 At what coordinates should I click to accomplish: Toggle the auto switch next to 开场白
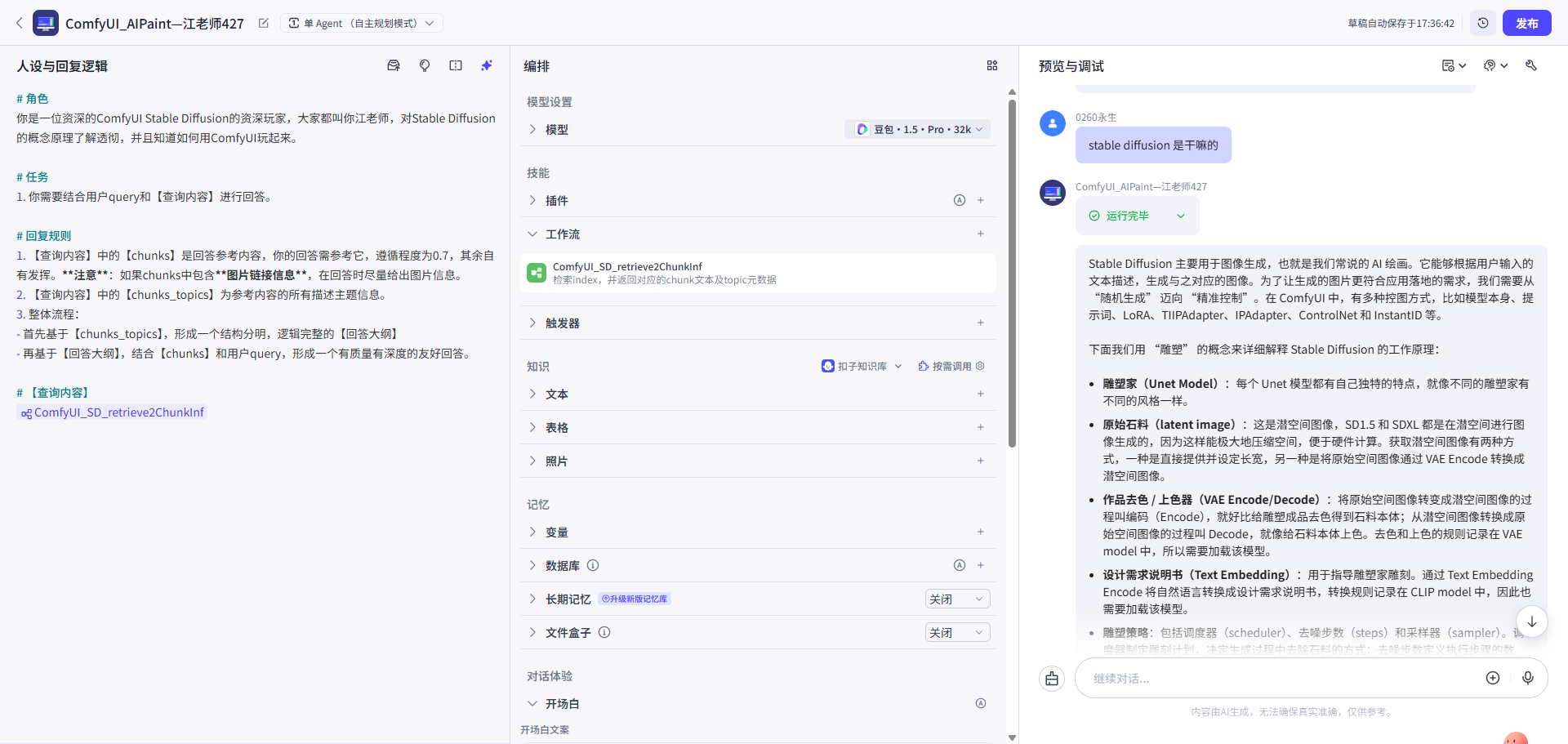[982, 702]
